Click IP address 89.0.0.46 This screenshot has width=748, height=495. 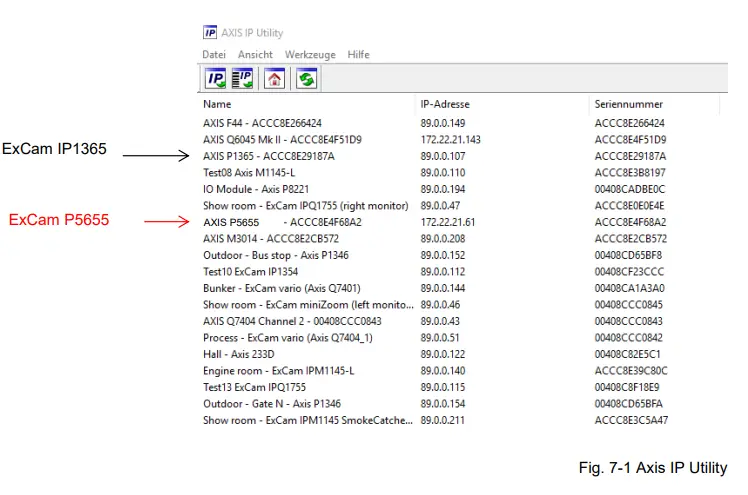440,305
